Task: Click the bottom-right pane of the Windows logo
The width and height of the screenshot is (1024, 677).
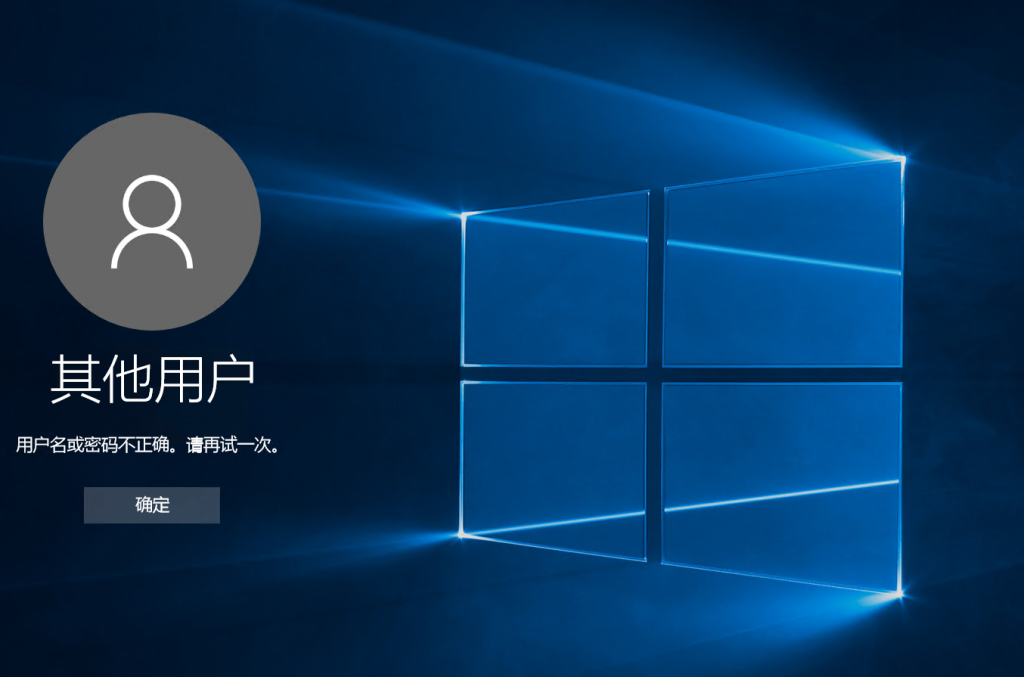Action: point(781,480)
